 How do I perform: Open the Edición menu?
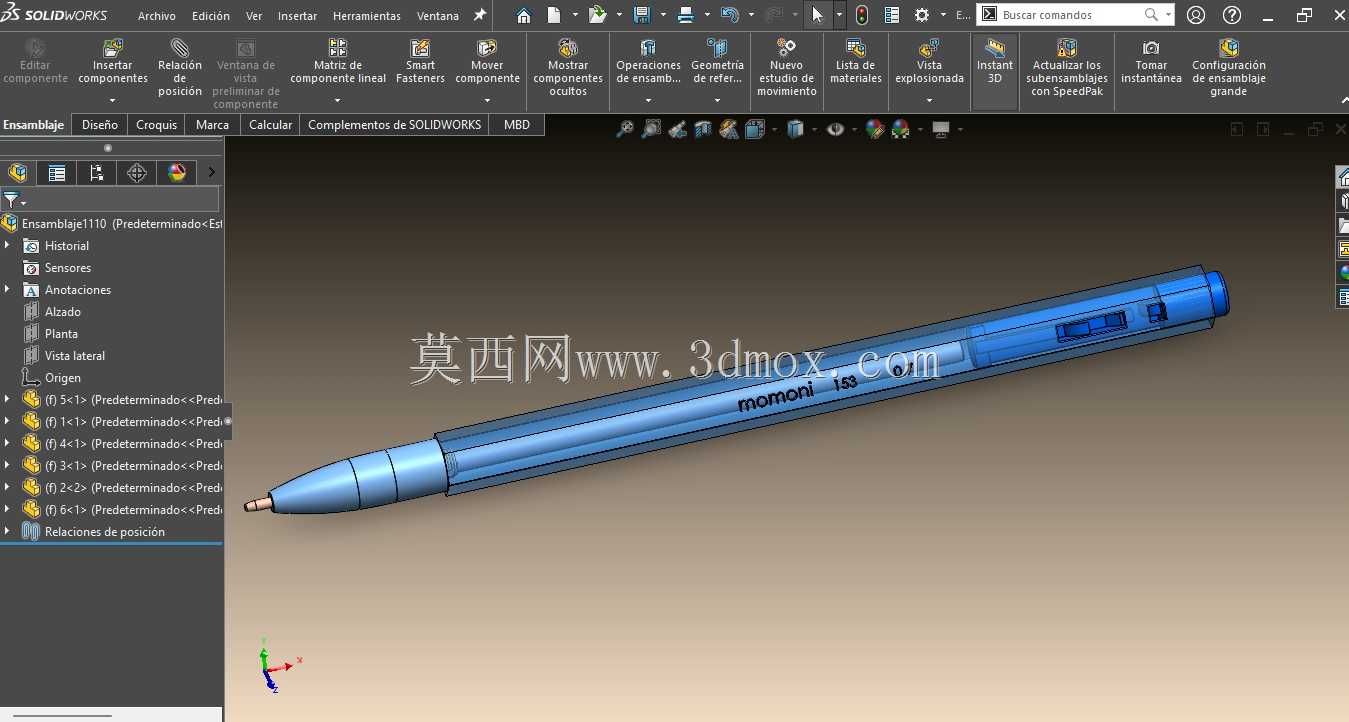click(x=211, y=16)
